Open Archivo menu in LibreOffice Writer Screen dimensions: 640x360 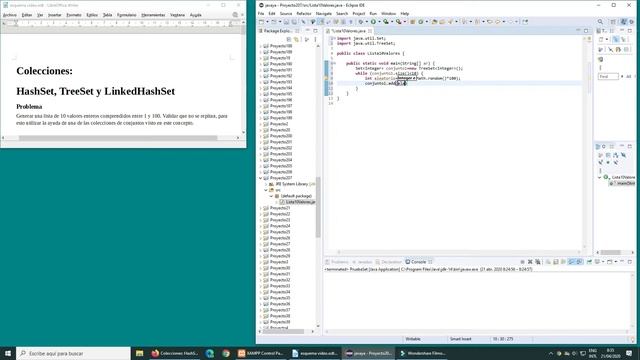pyautogui.click(x=10, y=15)
